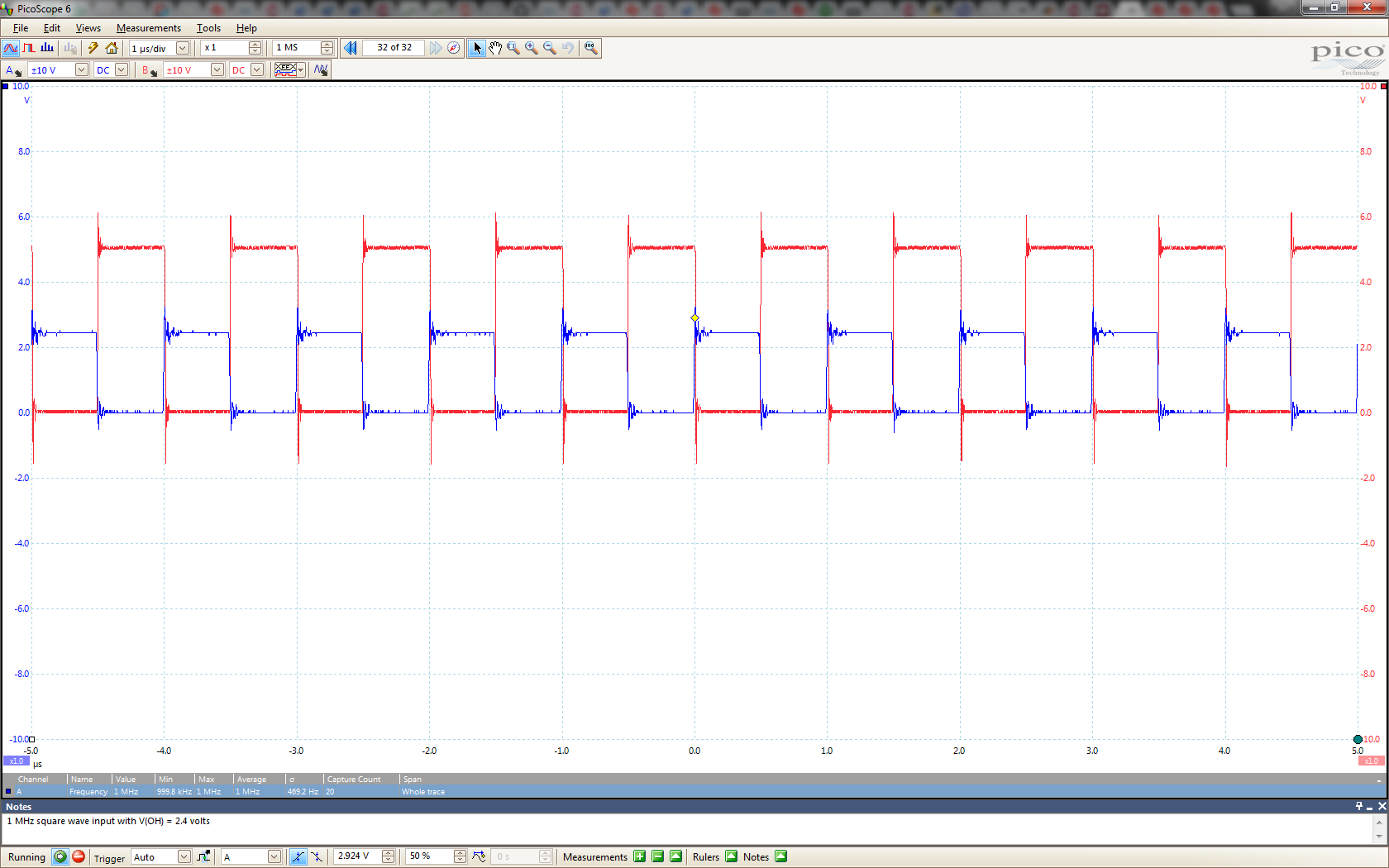The image size is (1389, 868).
Task: Select falling edge trigger
Action: [x=317, y=856]
